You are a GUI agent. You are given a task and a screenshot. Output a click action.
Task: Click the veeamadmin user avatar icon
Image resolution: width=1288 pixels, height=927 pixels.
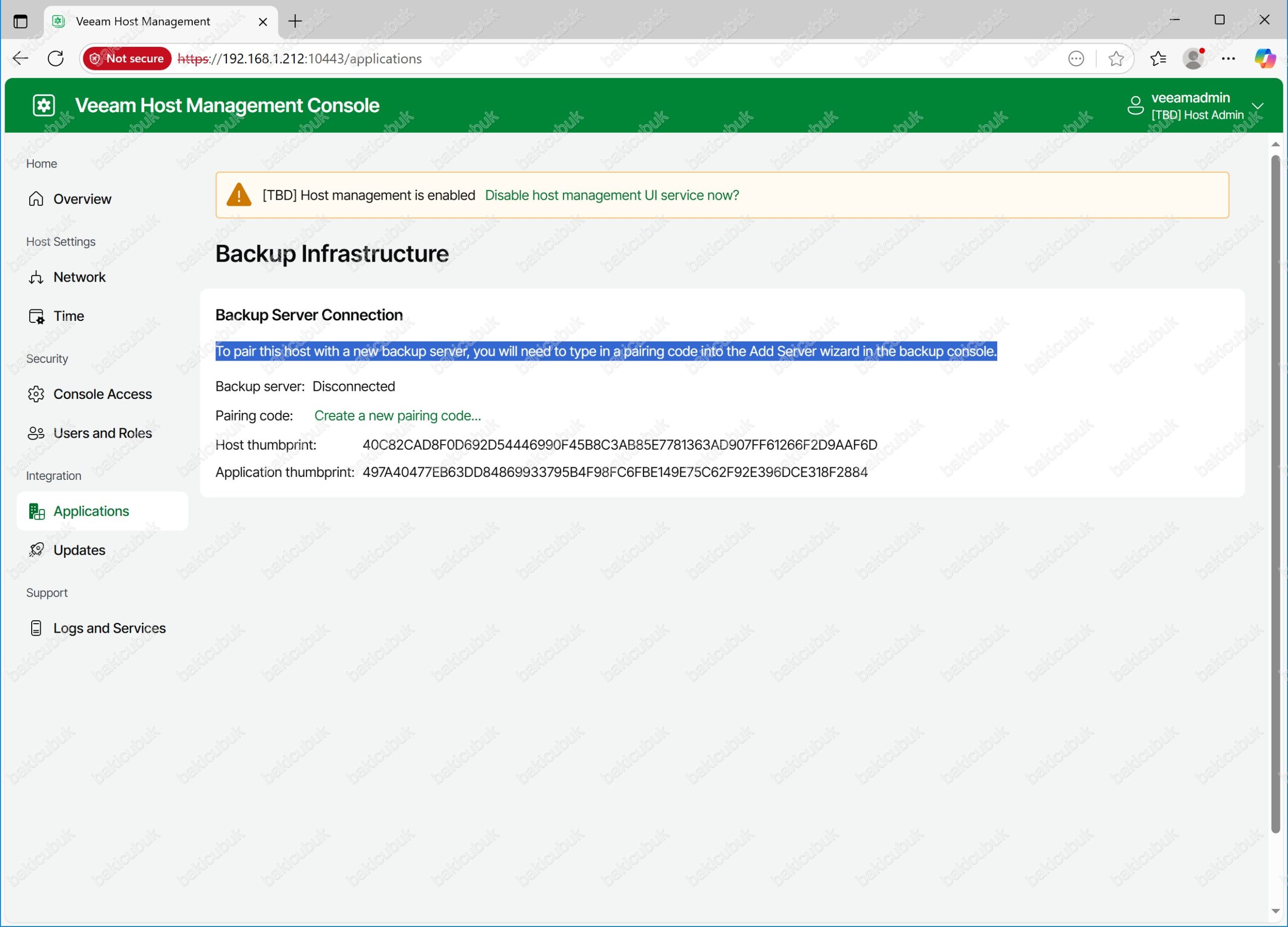tap(1135, 106)
